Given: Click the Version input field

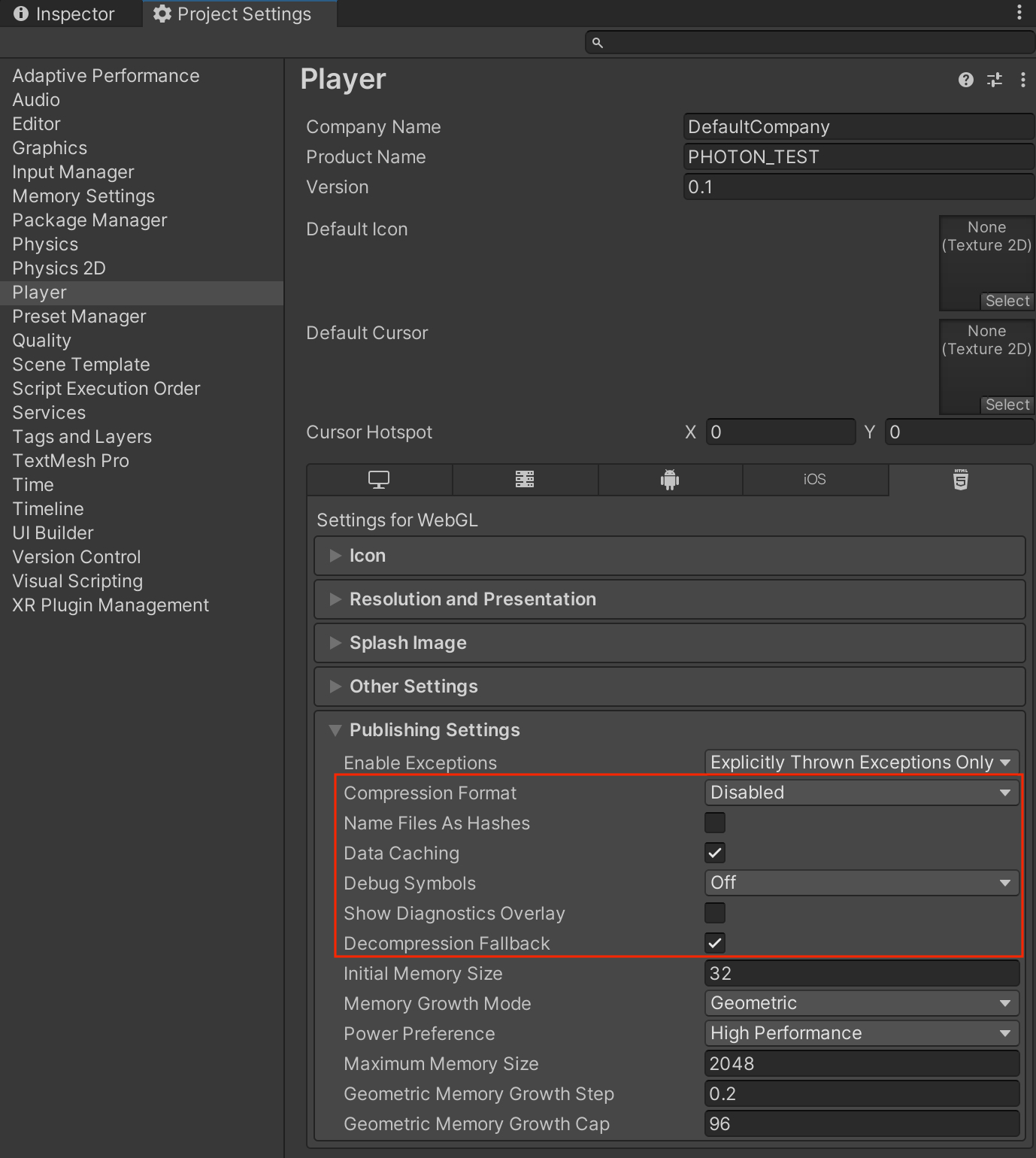Looking at the screenshot, I should pyautogui.click(x=857, y=186).
